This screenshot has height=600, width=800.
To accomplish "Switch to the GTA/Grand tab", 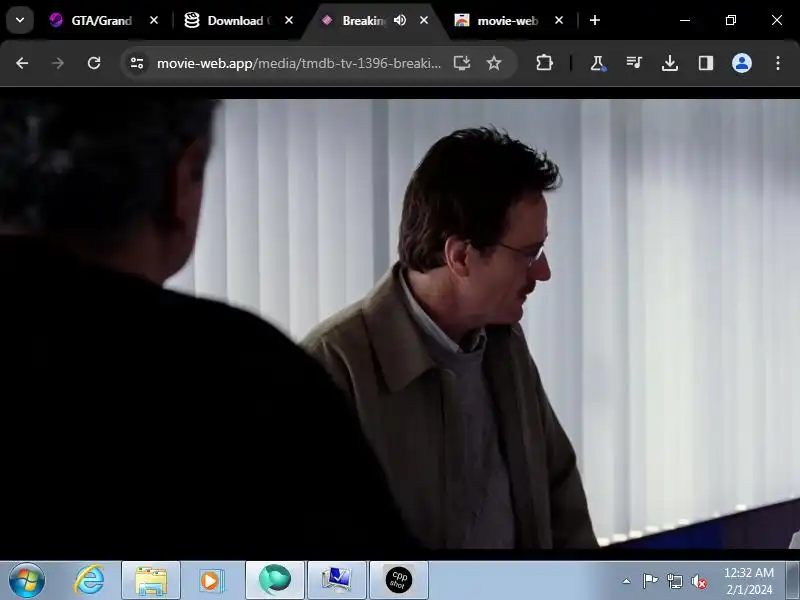I will pyautogui.click(x=91, y=20).
